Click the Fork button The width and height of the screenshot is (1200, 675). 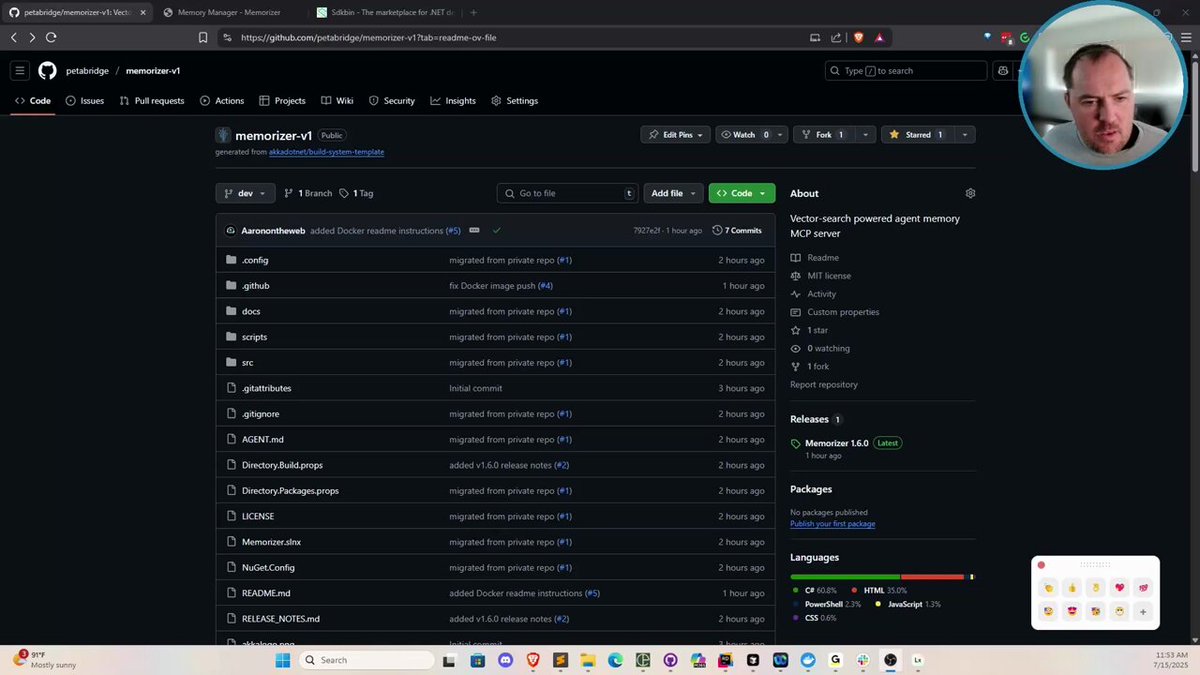[824, 134]
